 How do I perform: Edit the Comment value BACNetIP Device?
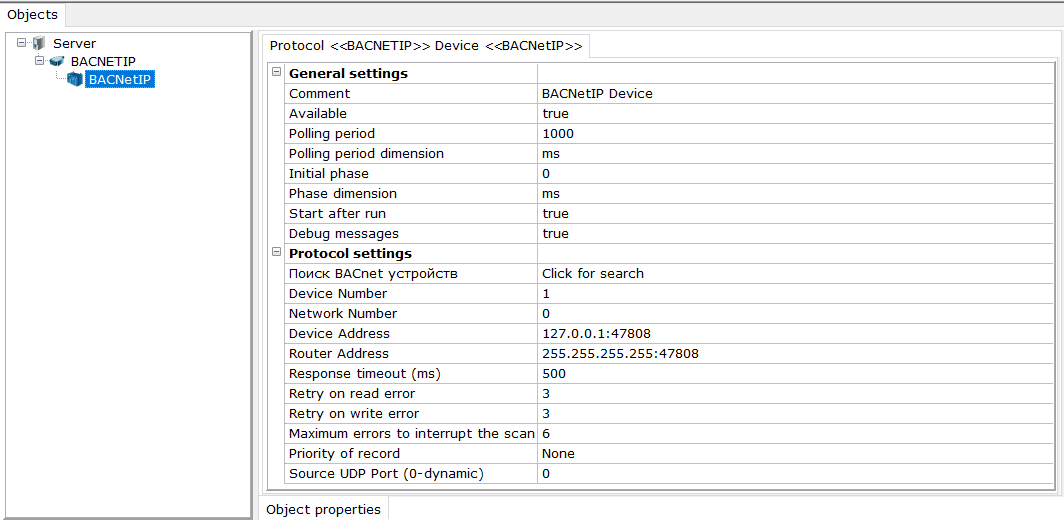pos(795,94)
